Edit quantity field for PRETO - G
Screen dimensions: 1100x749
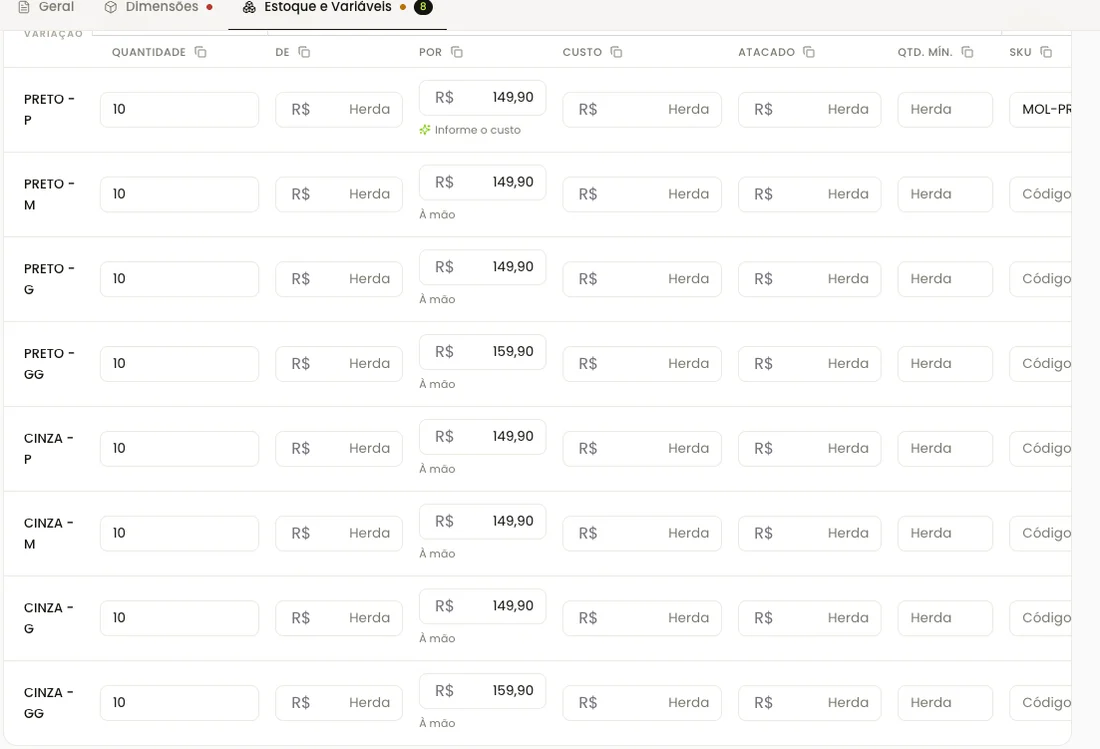click(179, 279)
